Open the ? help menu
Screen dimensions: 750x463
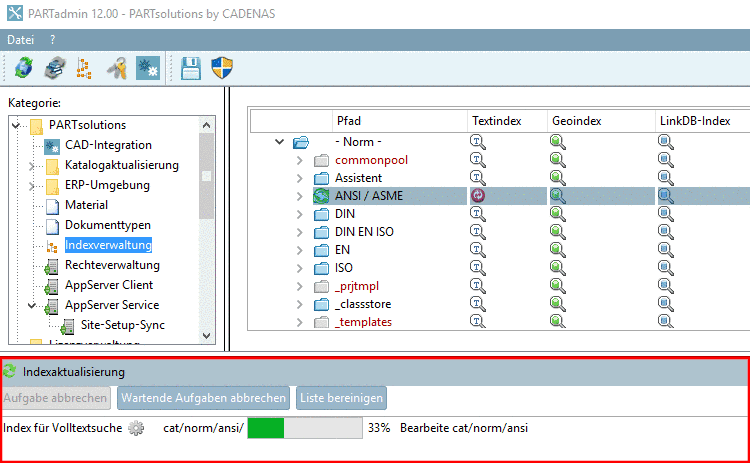[x=53, y=40]
